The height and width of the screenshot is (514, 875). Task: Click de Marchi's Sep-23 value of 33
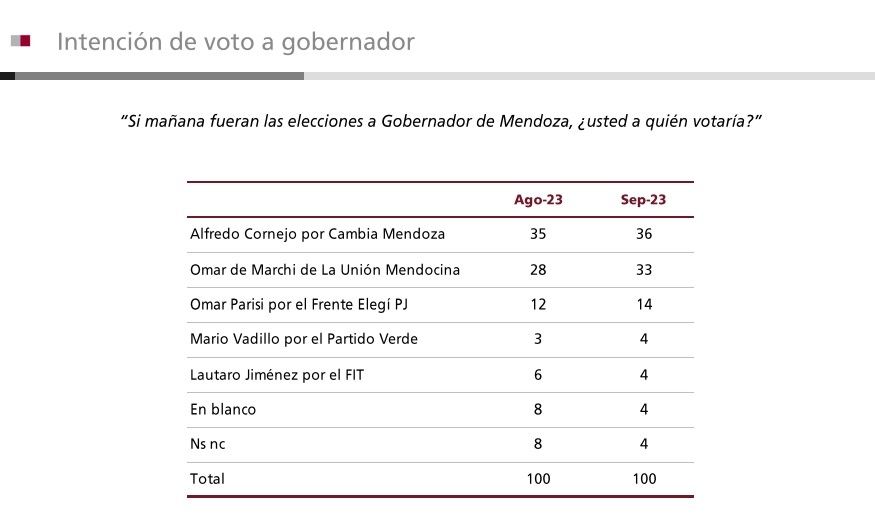click(x=643, y=270)
